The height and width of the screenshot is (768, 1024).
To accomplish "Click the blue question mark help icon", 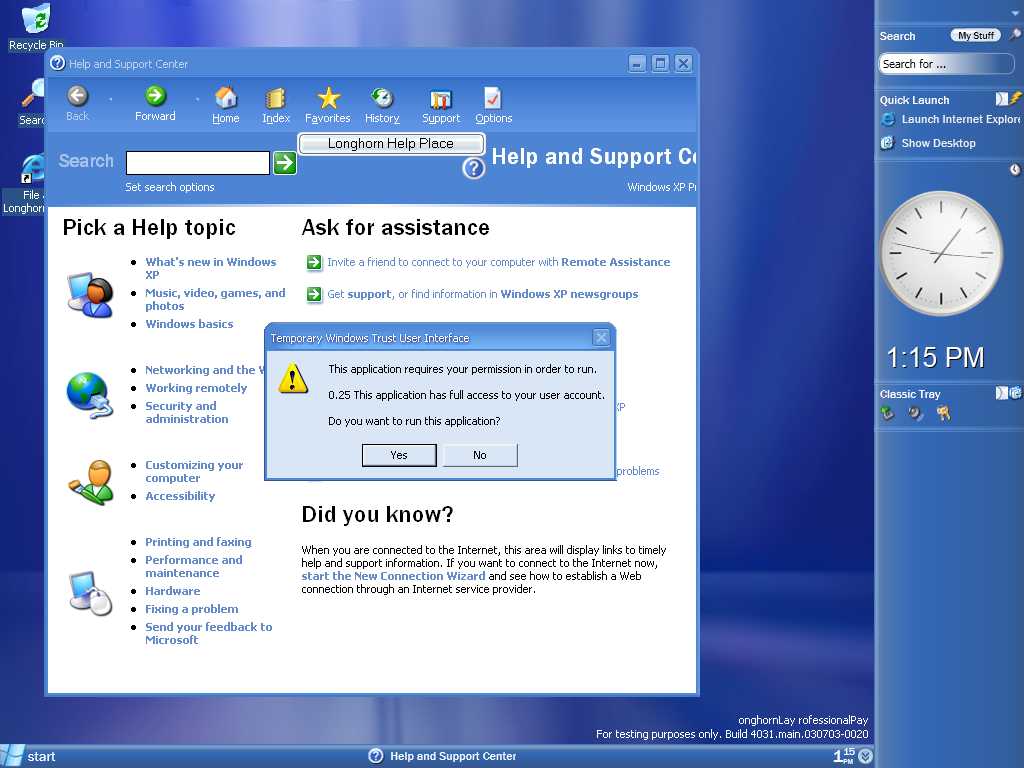I will click(x=473, y=168).
